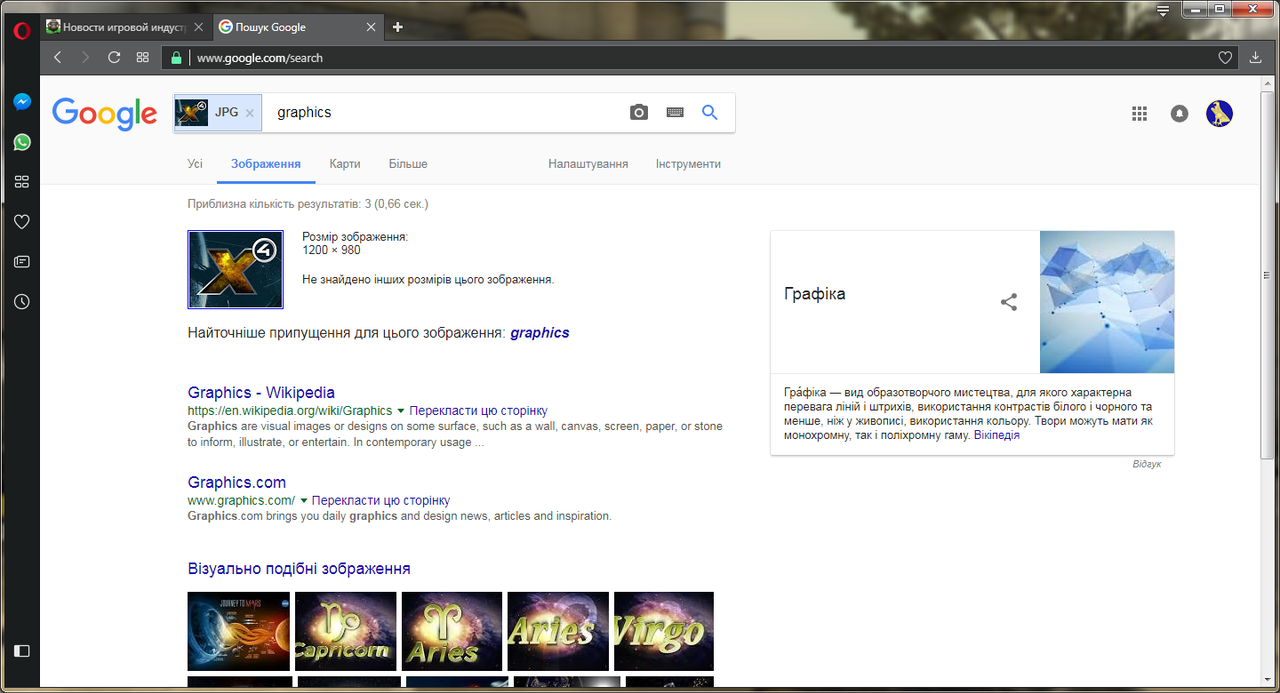
Task: Open the tabs menu icon above window controls
Action: click(x=1163, y=11)
